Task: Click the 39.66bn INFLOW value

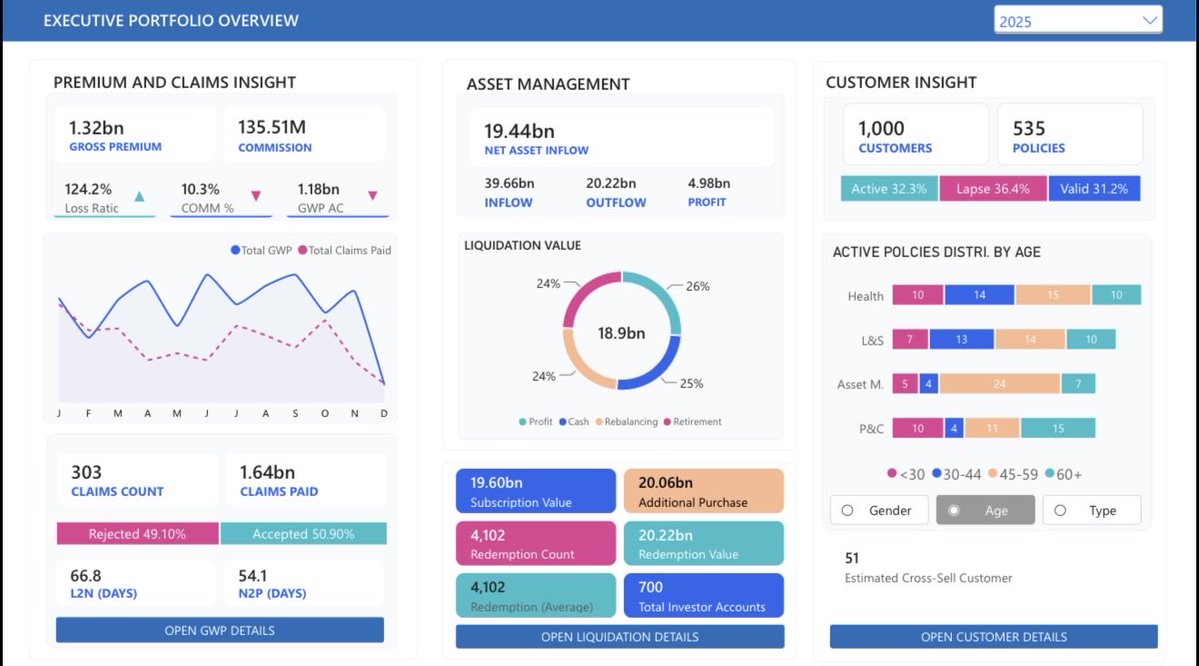Action: pos(509,184)
